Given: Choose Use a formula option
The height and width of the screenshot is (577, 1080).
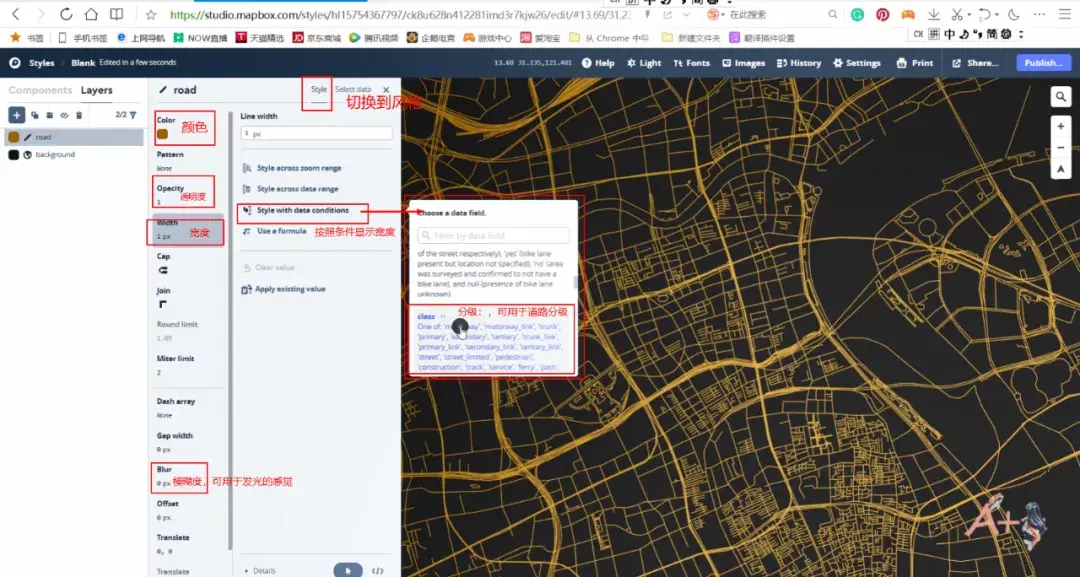Looking at the screenshot, I should pyautogui.click(x=275, y=231).
